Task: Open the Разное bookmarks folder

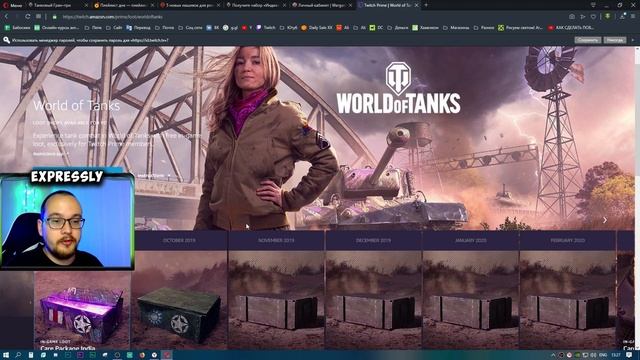Action: coord(484,28)
